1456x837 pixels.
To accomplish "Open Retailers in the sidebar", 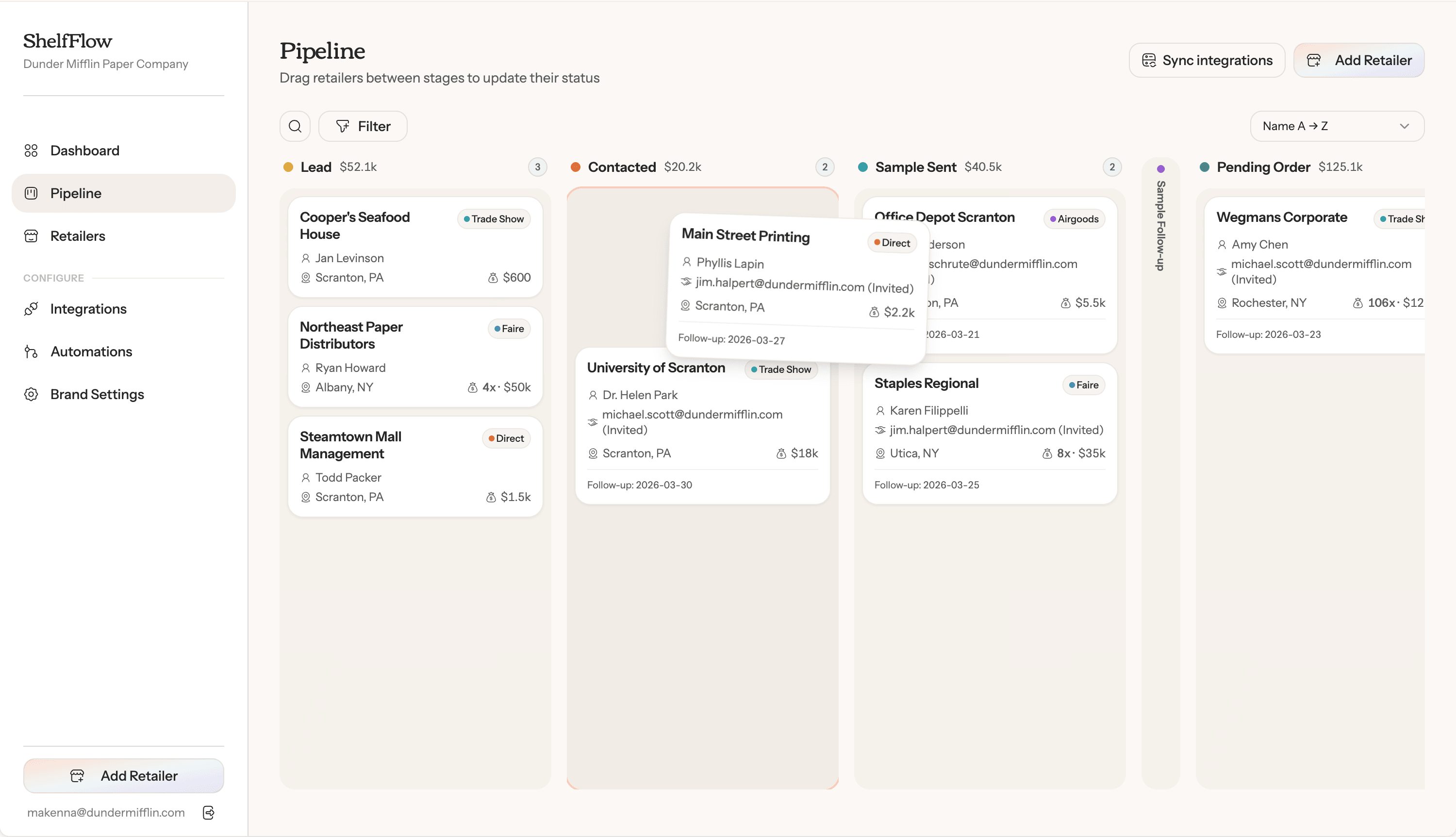I will pyautogui.click(x=124, y=236).
